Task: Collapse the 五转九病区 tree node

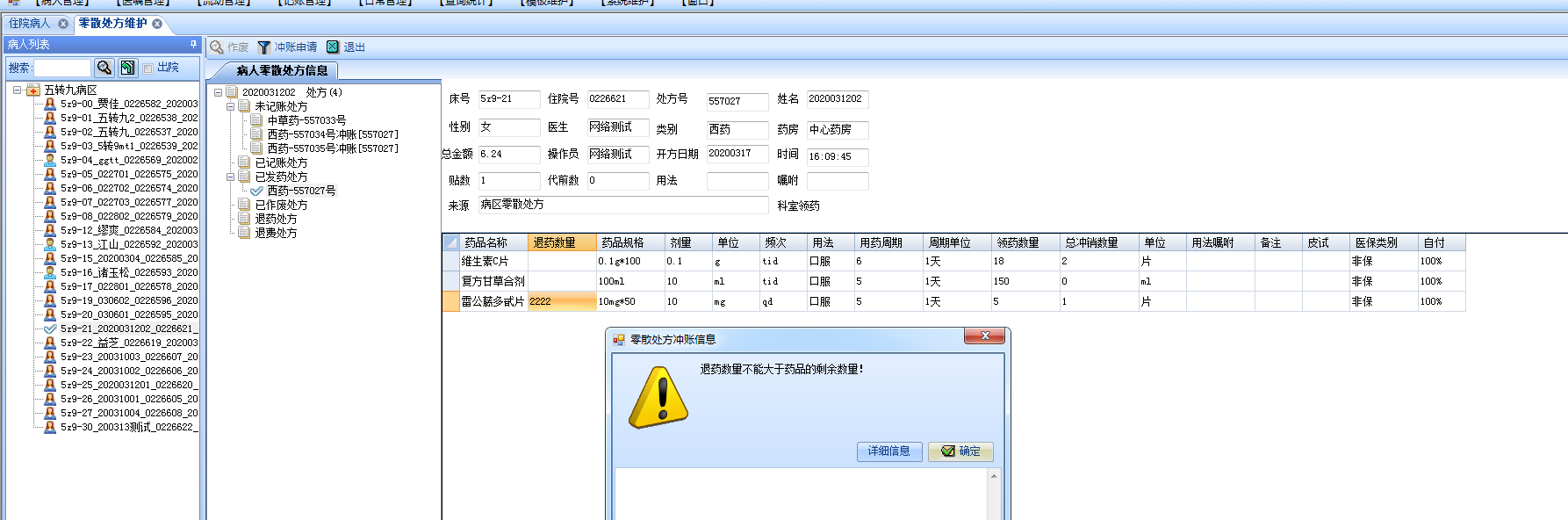Action: pyautogui.click(x=17, y=90)
